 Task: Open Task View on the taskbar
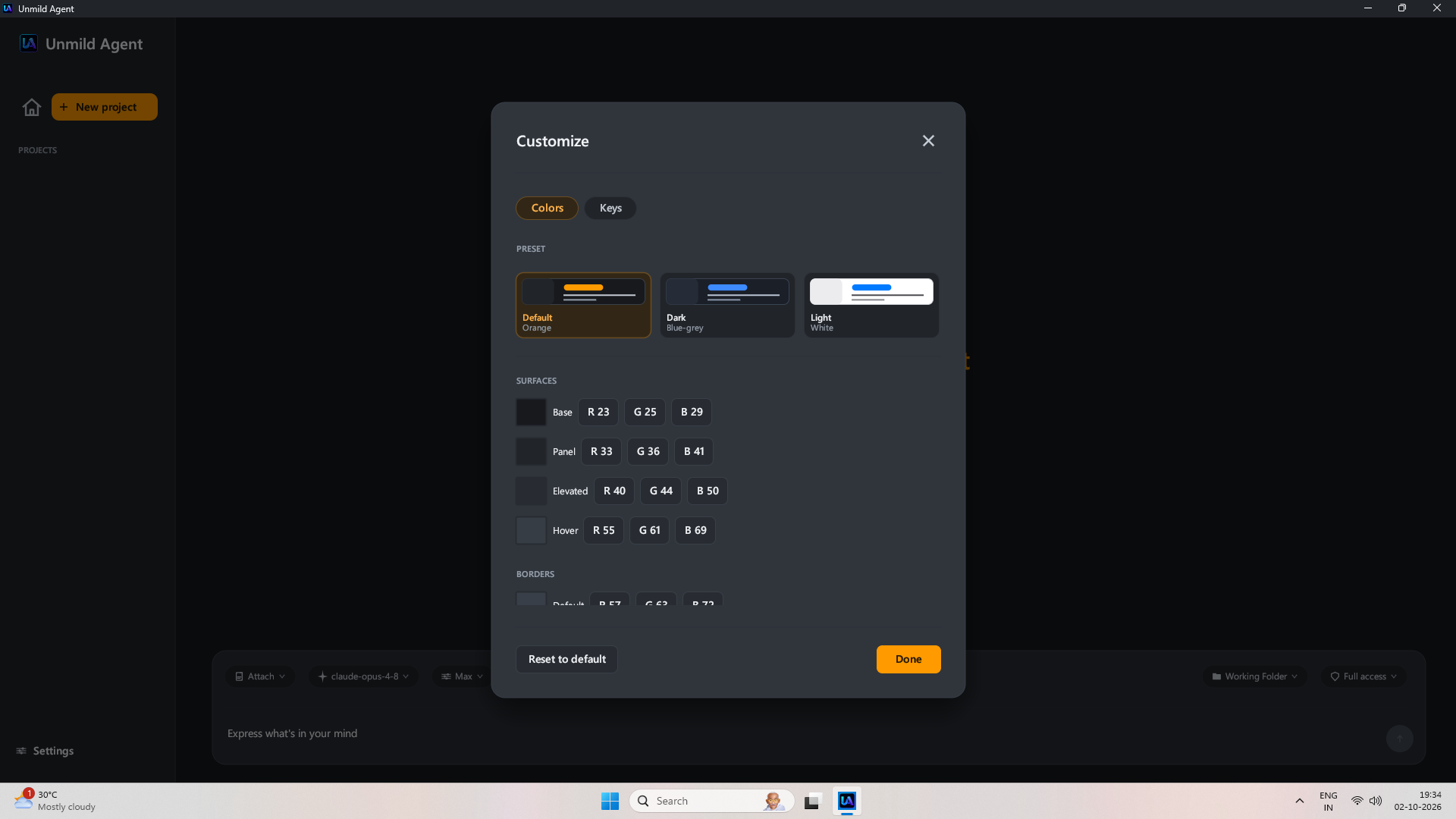[813, 801]
